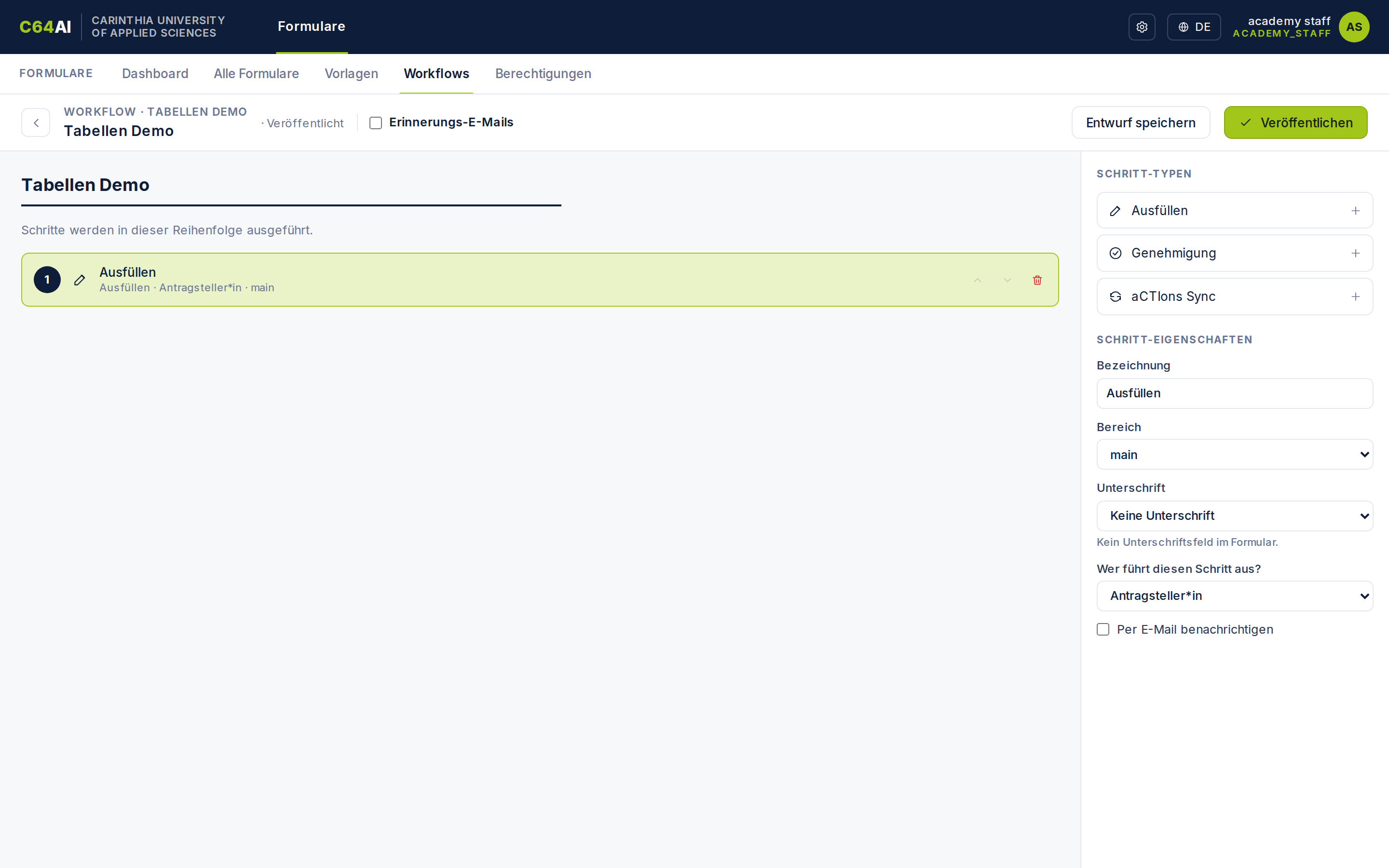Viewport: 1389px width, 868px height.
Task: Switch to the Dashboard tab
Action: point(155,73)
